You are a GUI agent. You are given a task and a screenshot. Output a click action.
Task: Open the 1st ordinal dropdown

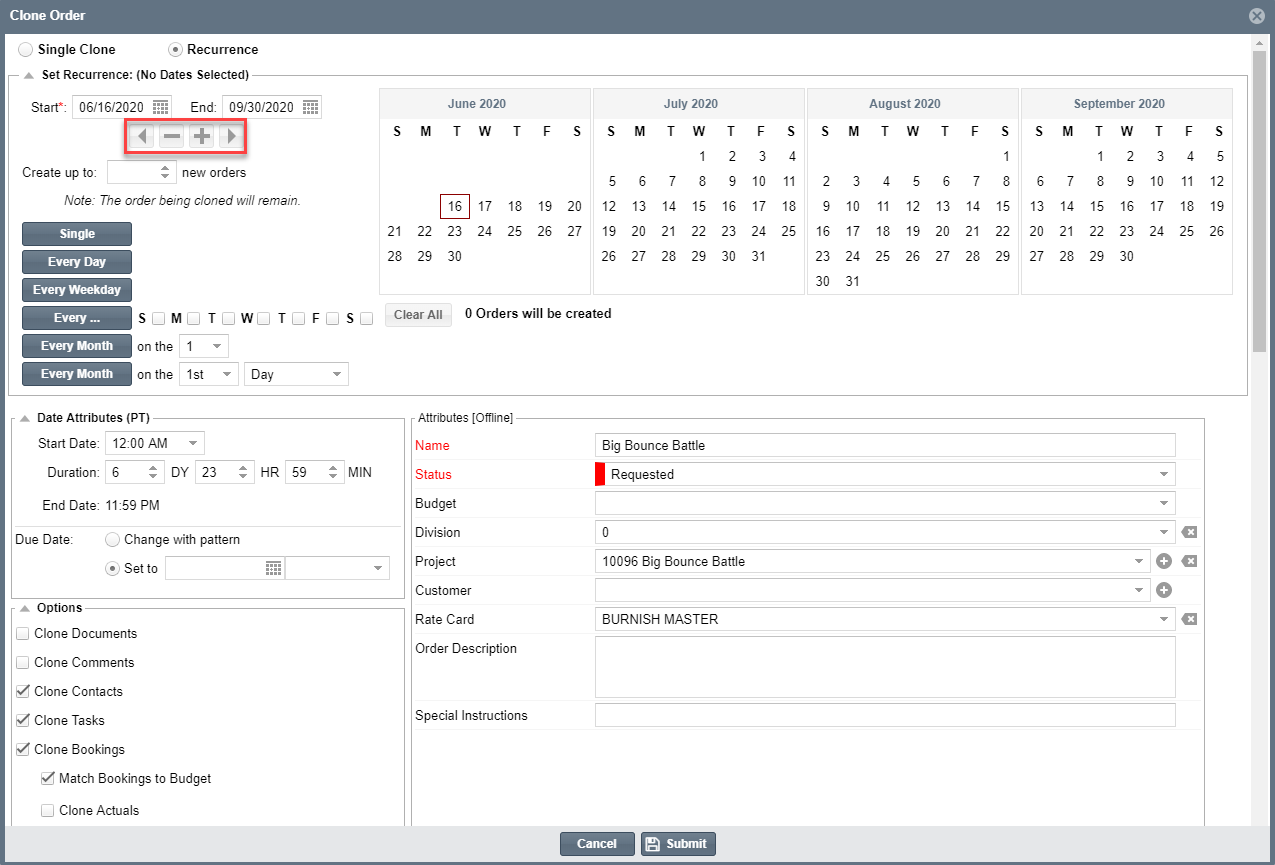pos(227,374)
